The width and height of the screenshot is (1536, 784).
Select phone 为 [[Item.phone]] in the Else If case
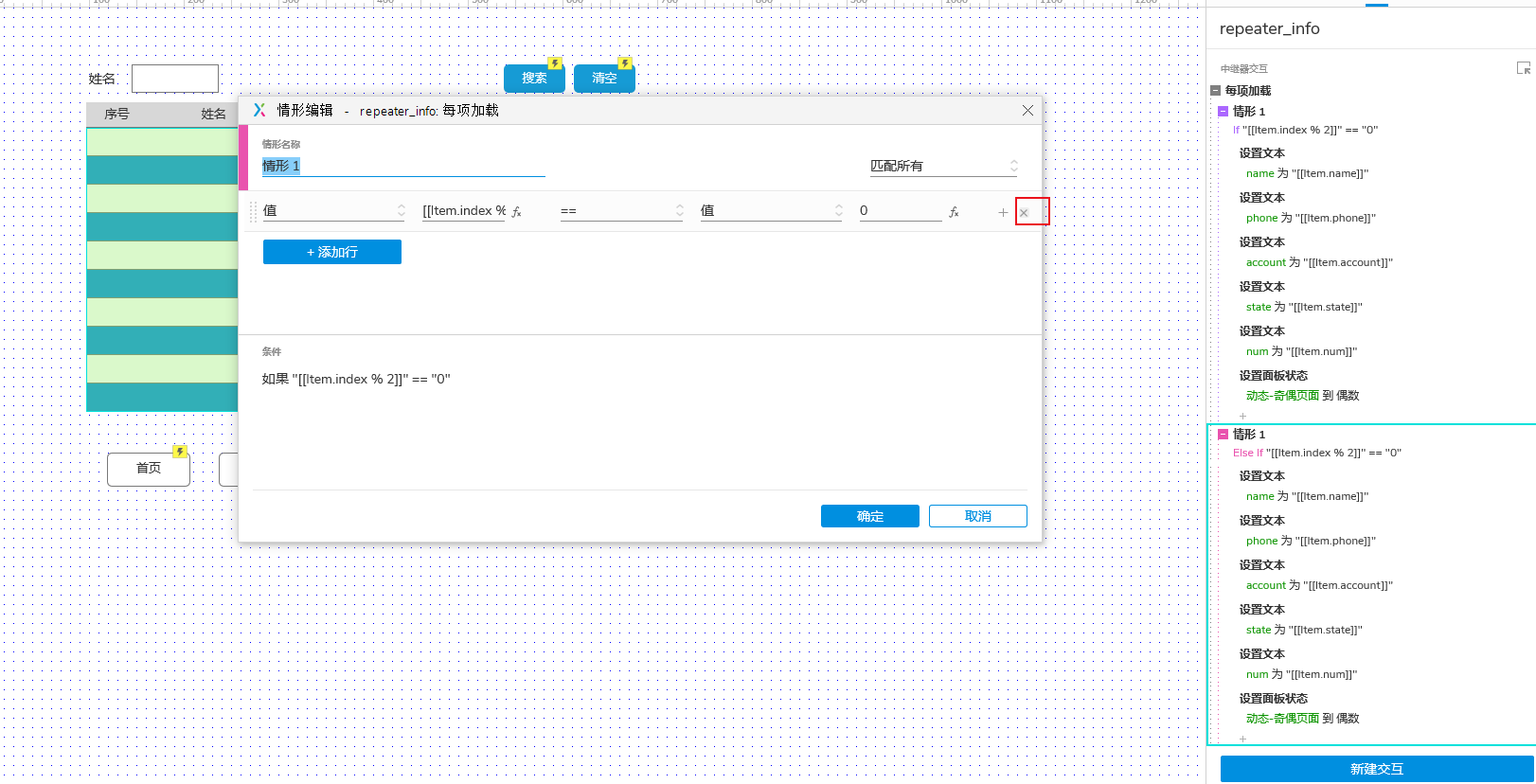pyautogui.click(x=1311, y=542)
